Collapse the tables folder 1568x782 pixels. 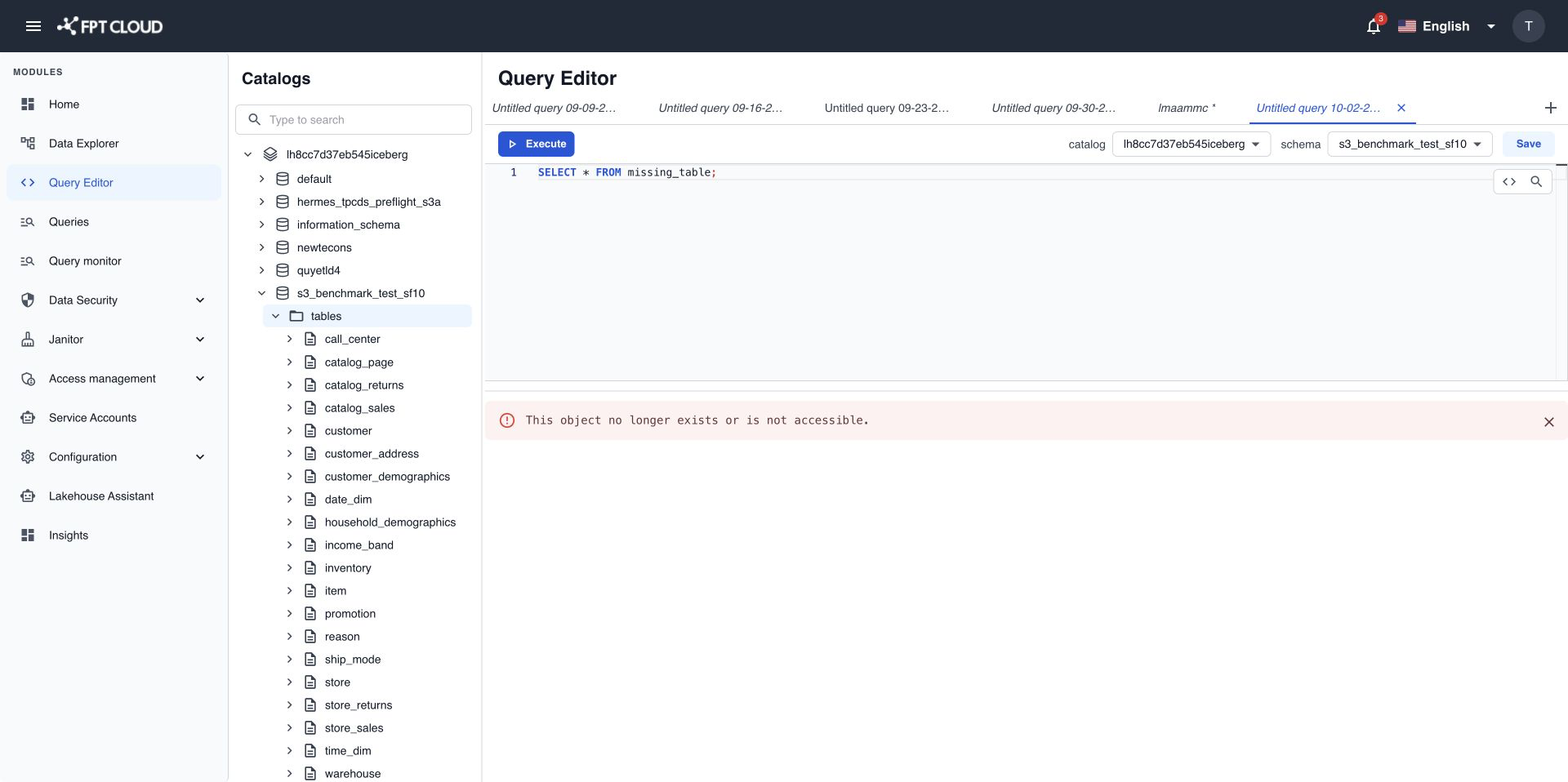coord(276,317)
